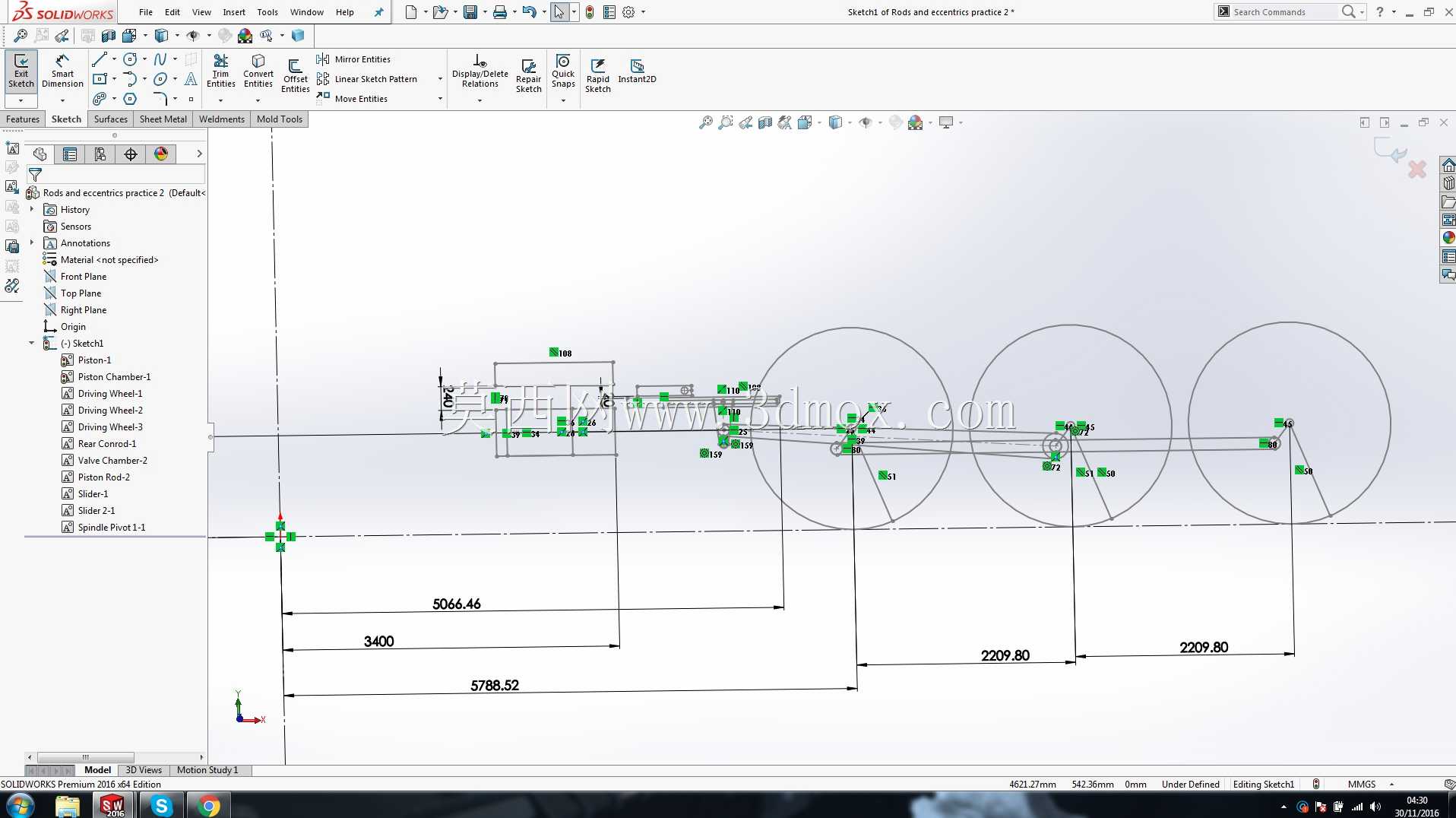Open Quick Snaps dropdown arrow
Screen dimensions: 1456x818
tap(563, 100)
